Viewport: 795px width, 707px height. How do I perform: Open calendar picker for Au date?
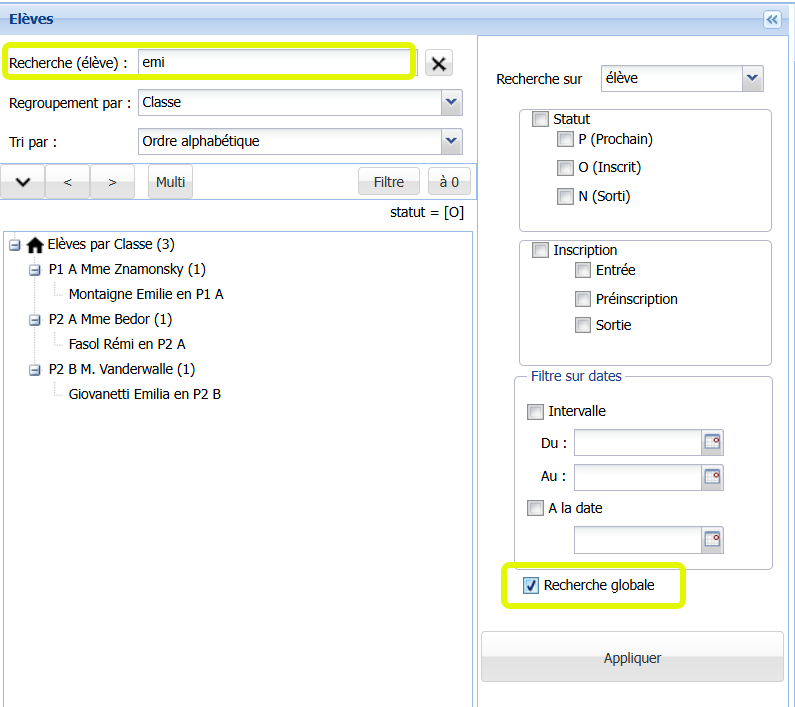click(712, 477)
